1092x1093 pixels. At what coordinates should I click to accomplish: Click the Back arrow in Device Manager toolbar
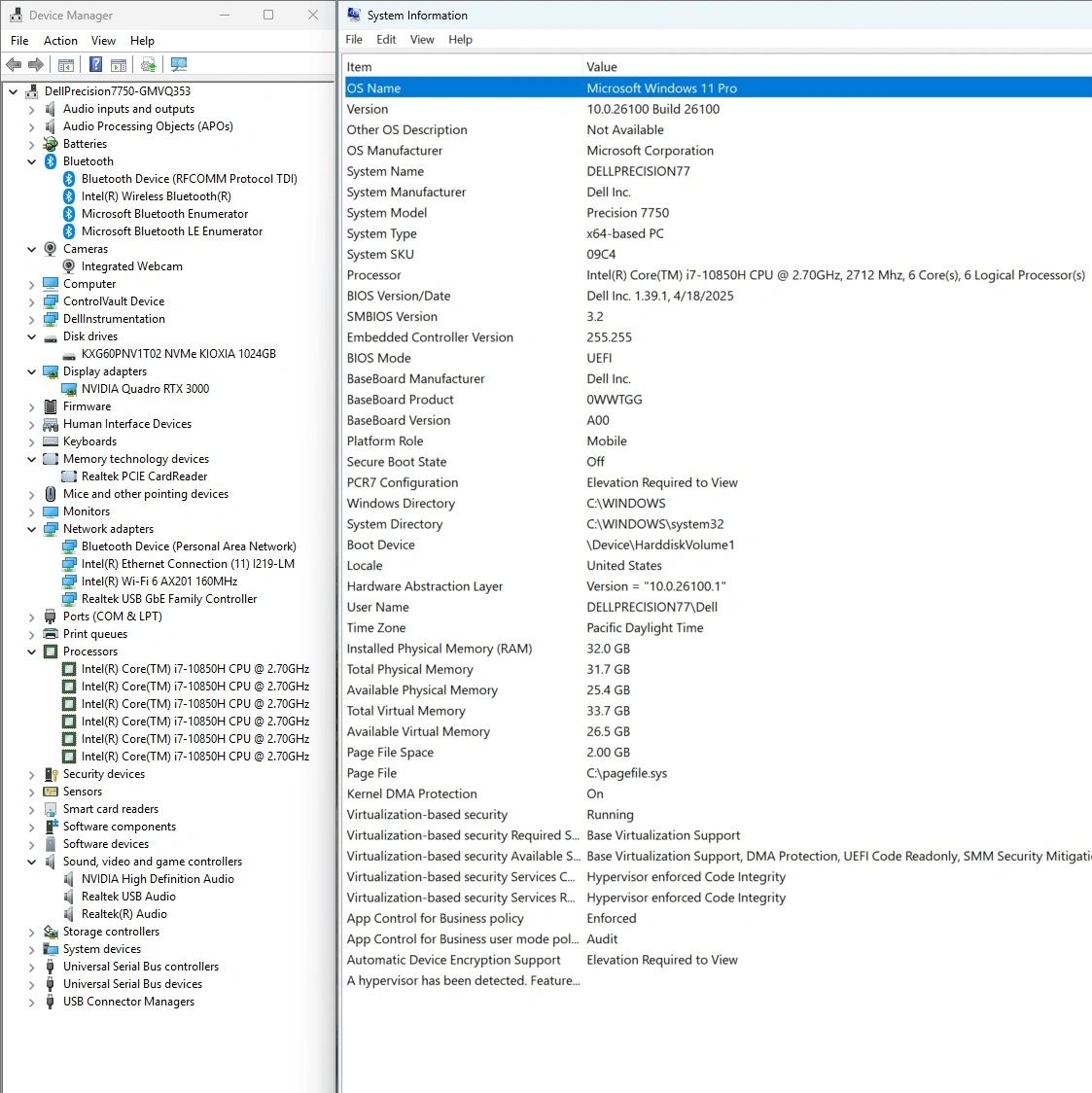14,65
